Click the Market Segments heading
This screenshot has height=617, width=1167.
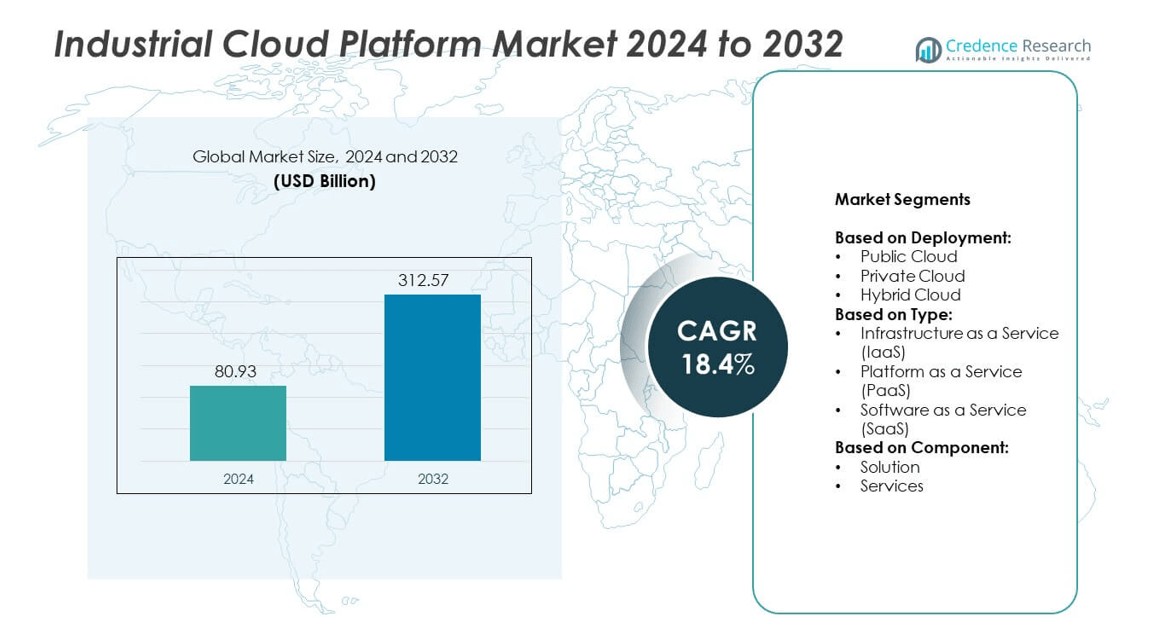click(x=902, y=199)
